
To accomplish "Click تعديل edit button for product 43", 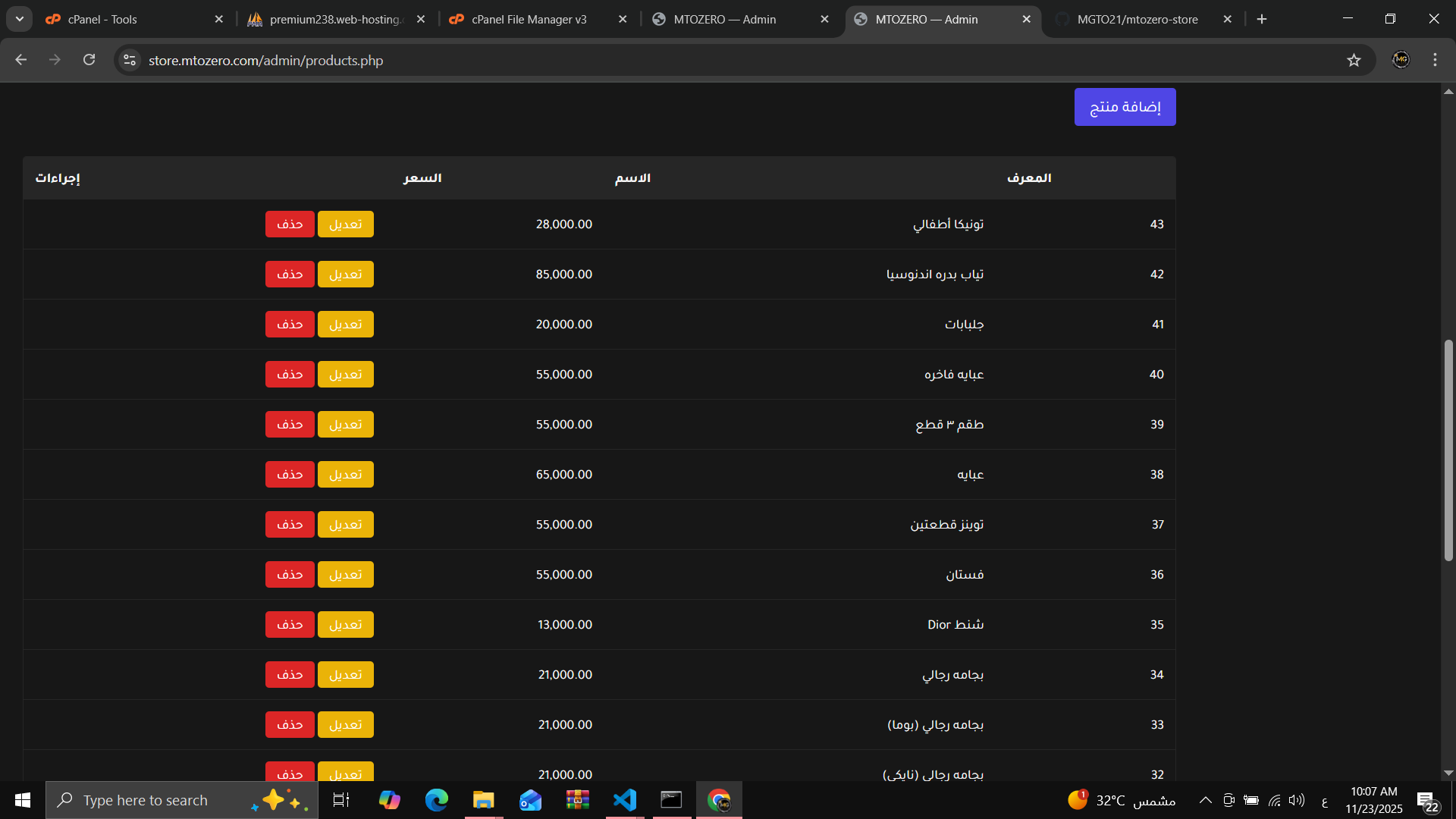I will (x=345, y=224).
